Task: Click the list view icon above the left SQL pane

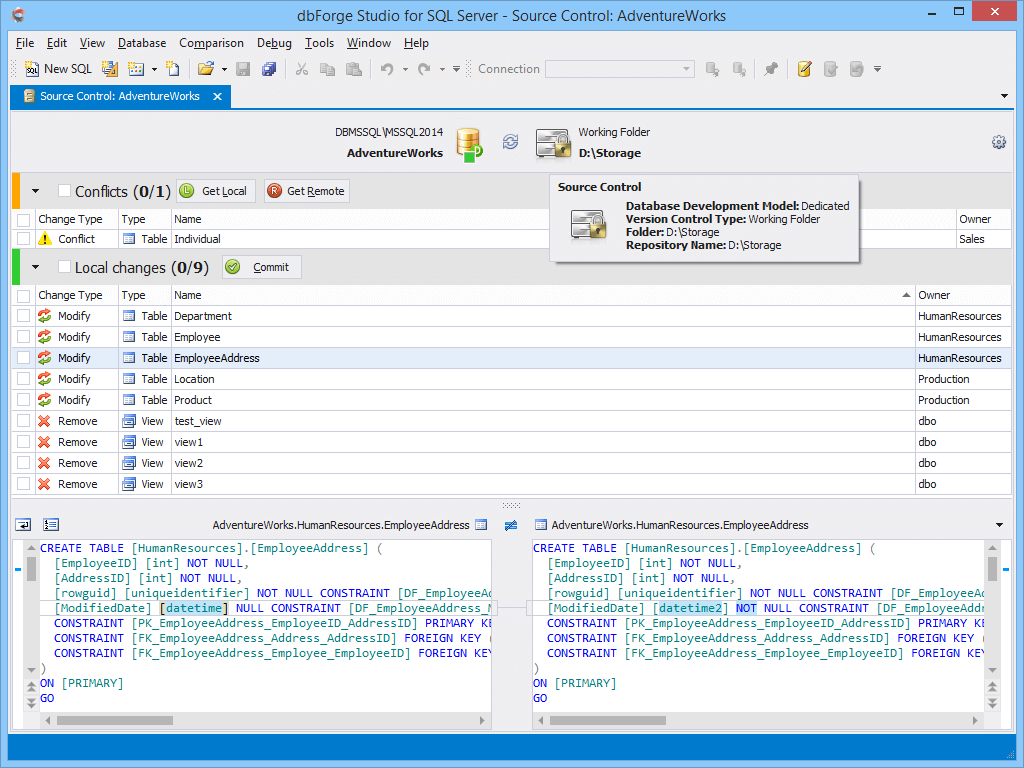Action: pos(51,524)
